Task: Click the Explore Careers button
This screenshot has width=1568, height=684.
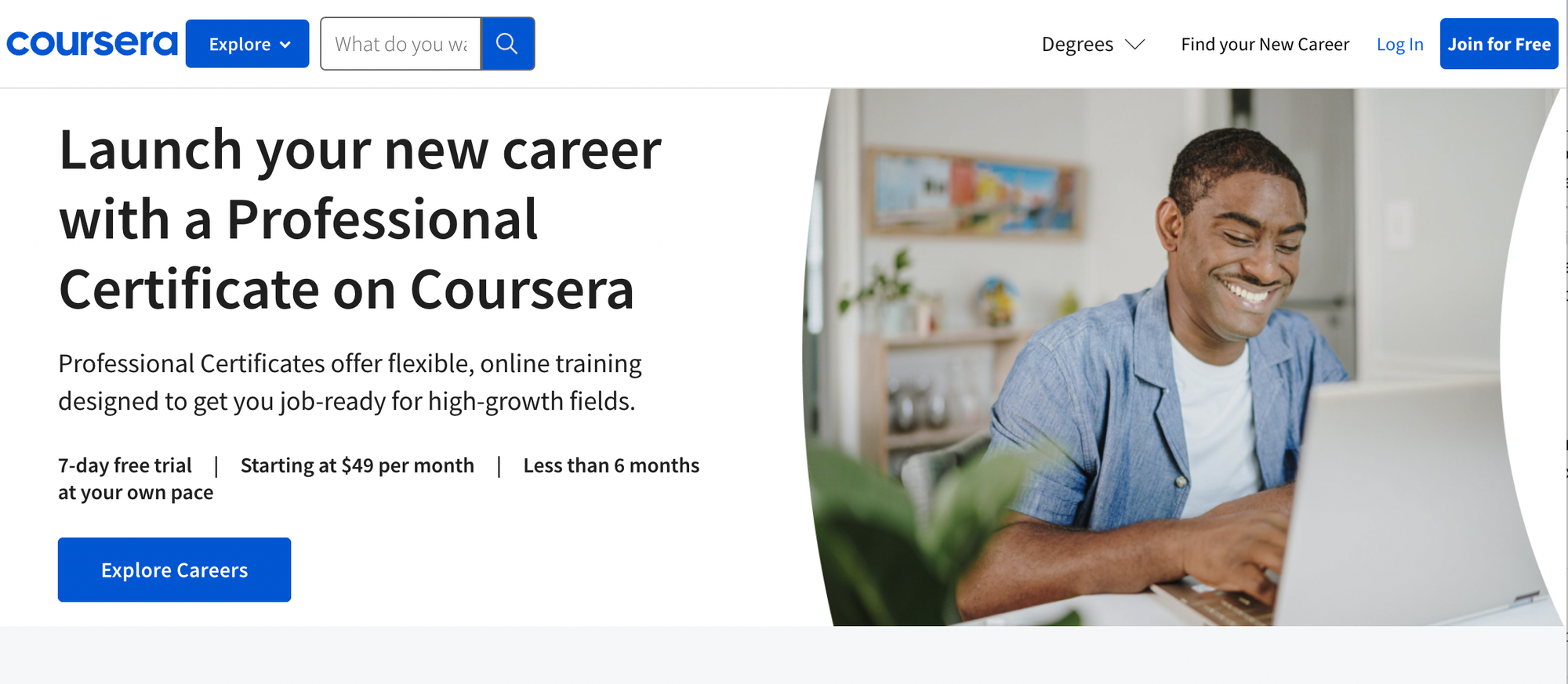Action: click(174, 570)
